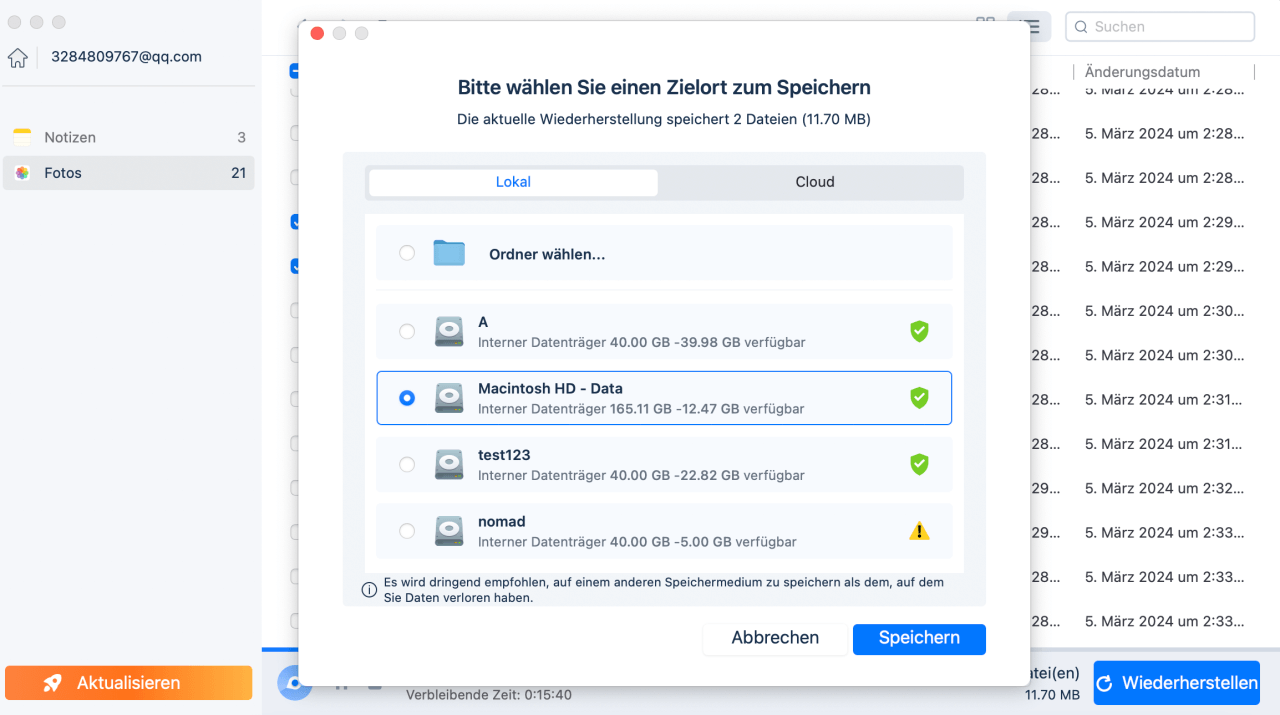This screenshot has width=1280, height=715.
Task: Click the green shield for drive A
Action: [x=919, y=331]
